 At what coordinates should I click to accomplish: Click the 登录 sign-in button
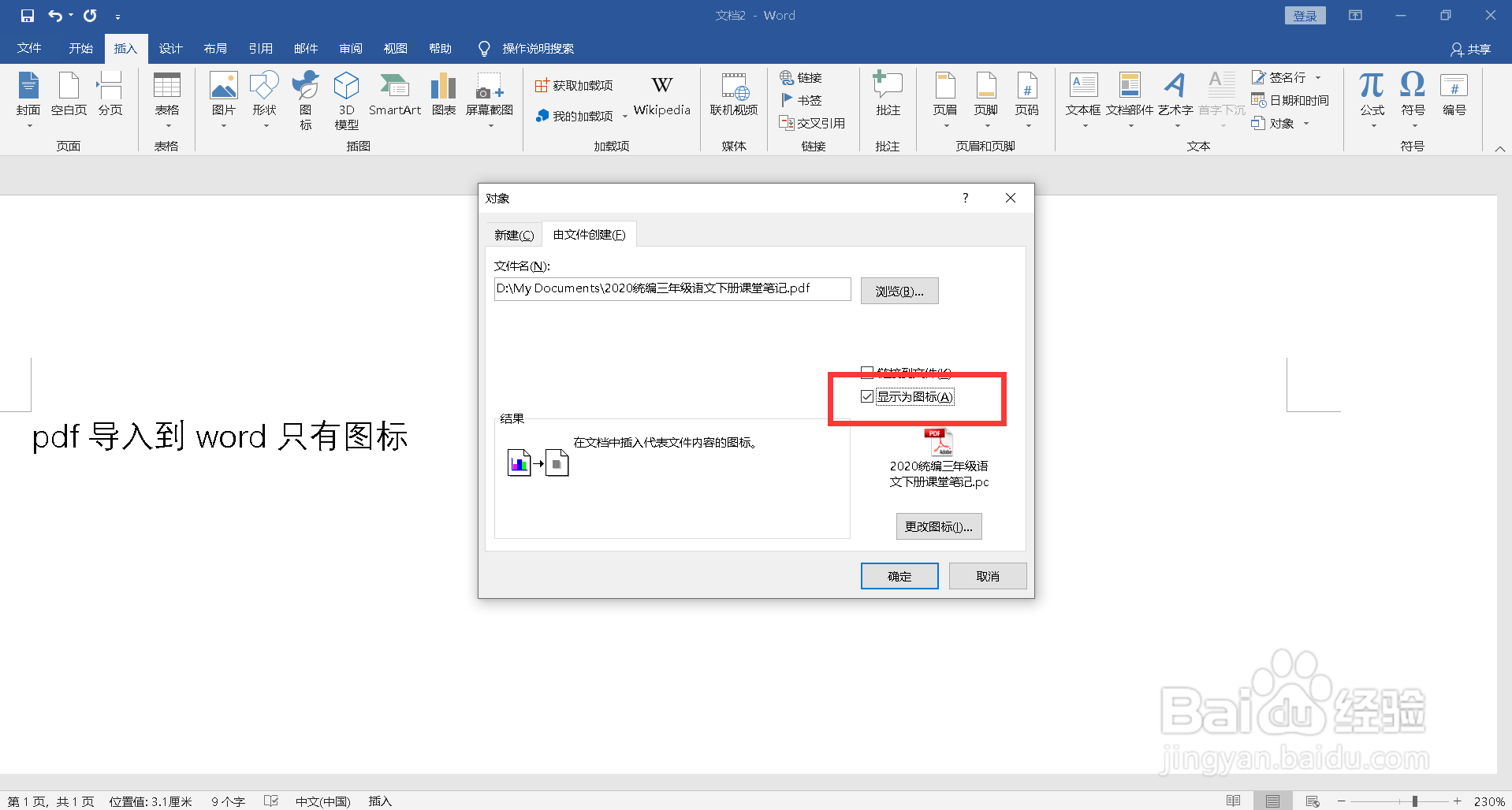pos(1305,16)
